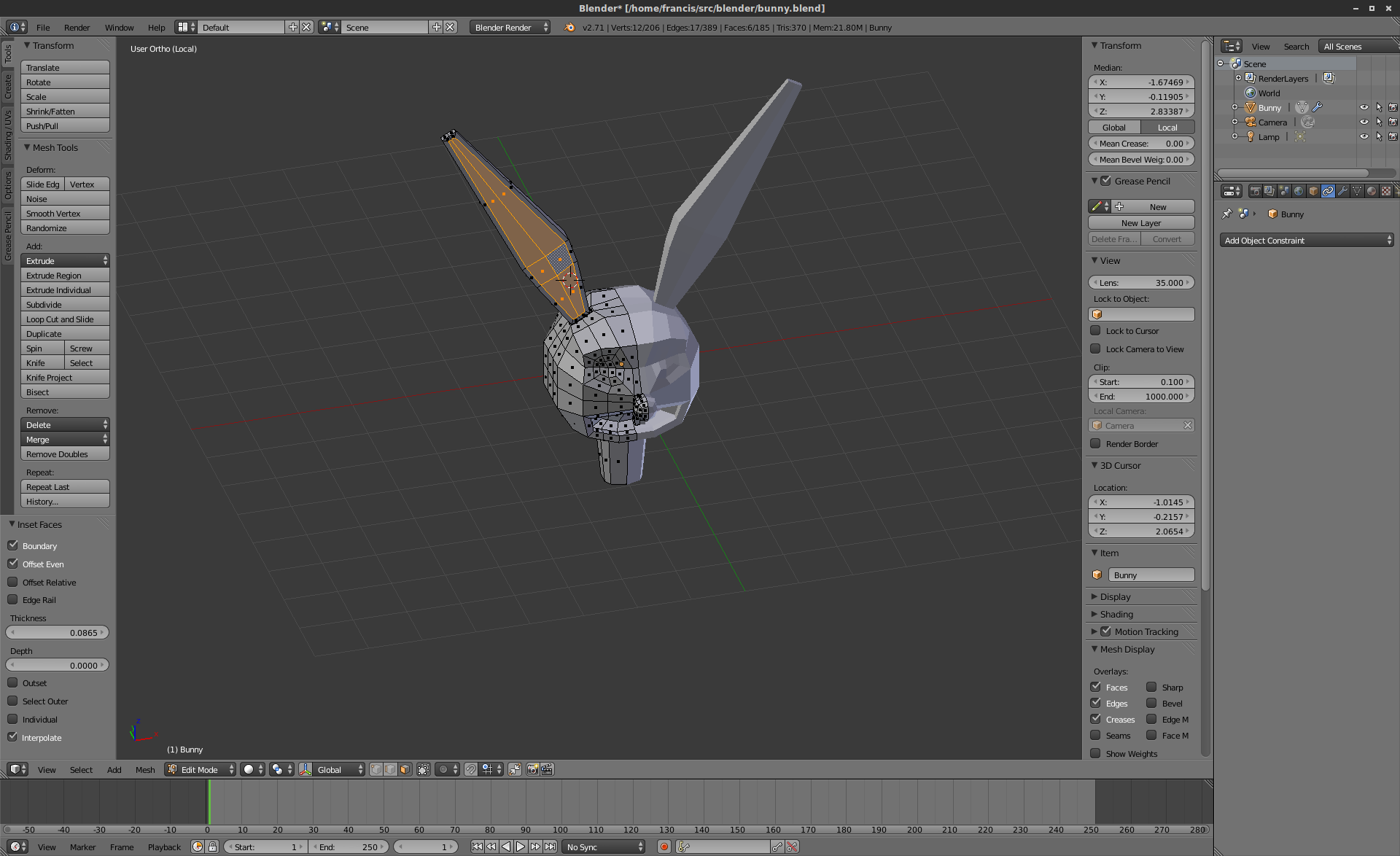This screenshot has height=856, width=1400.
Task: Open the Extrude dropdown menu
Action: point(65,260)
